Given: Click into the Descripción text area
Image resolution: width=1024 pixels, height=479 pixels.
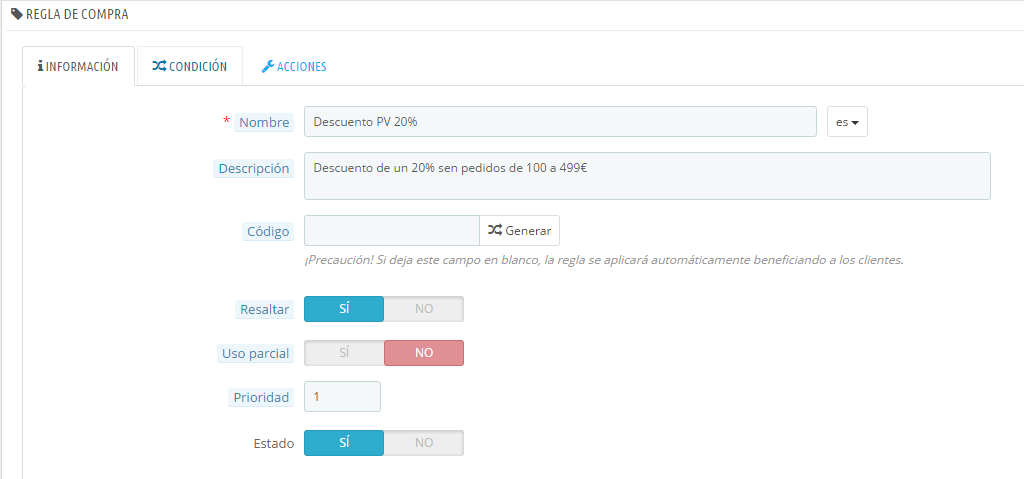Looking at the screenshot, I should tap(647, 176).
